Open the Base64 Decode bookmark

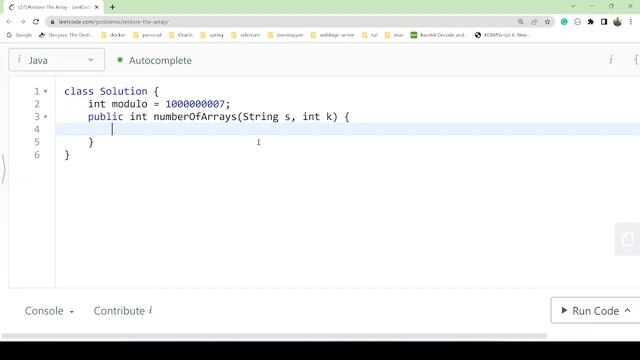click(439, 35)
